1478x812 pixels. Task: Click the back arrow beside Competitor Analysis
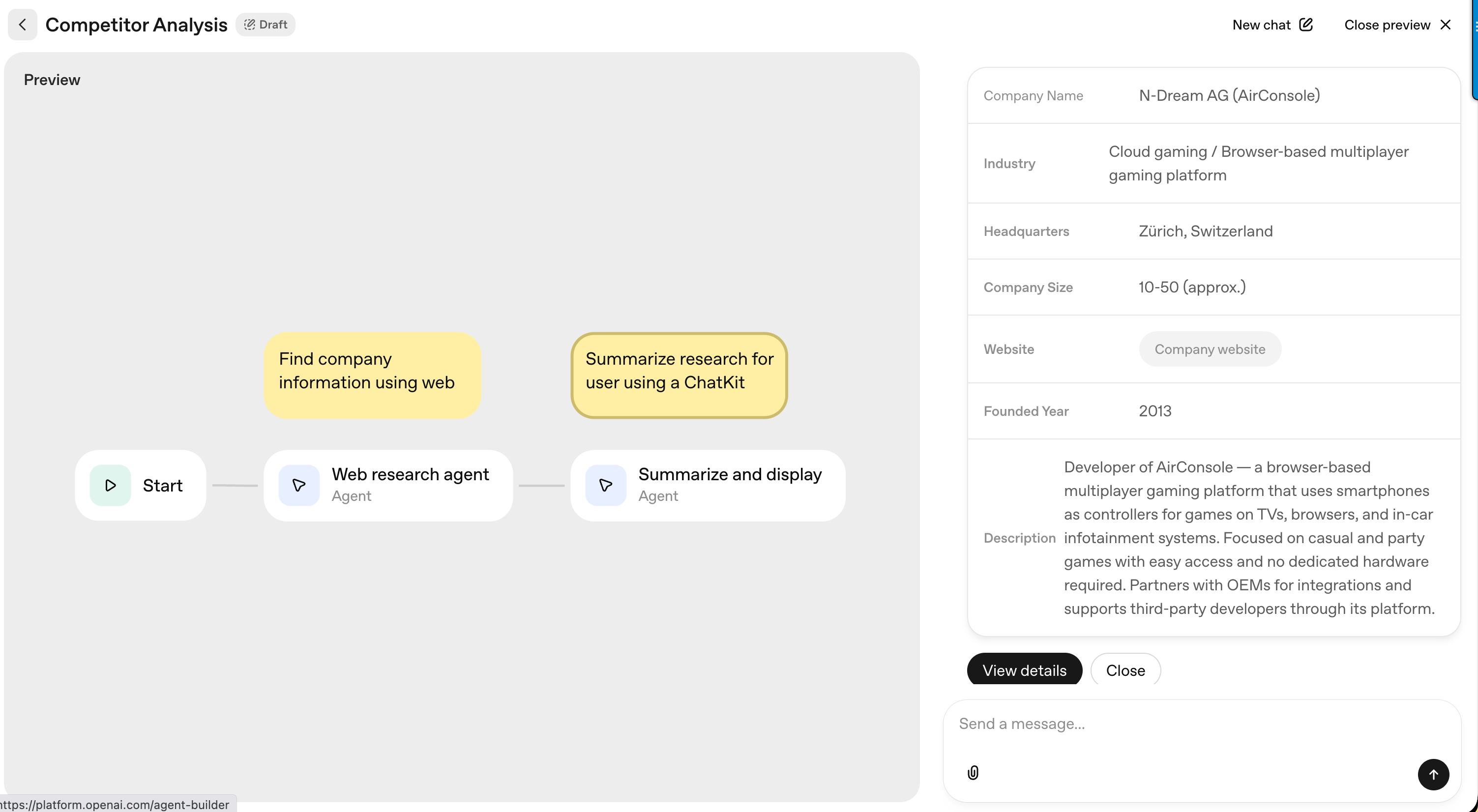click(x=23, y=25)
